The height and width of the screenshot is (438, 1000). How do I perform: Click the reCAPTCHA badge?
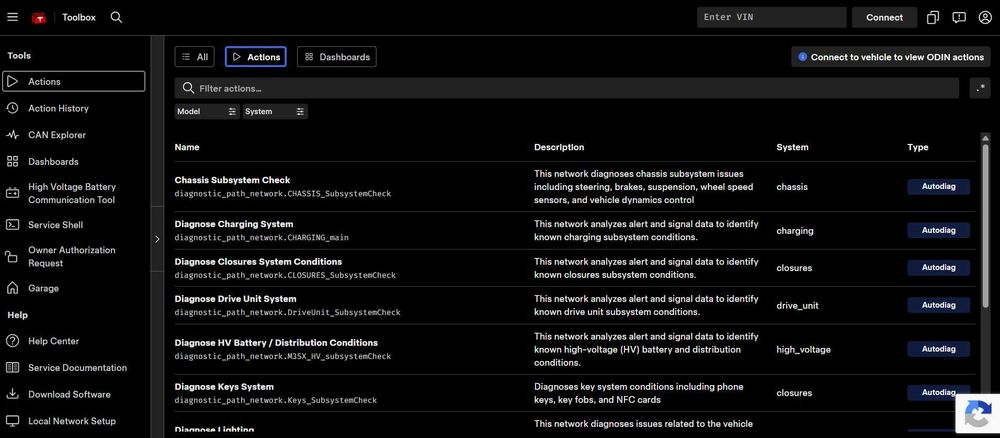pyautogui.click(x=978, y=414)
